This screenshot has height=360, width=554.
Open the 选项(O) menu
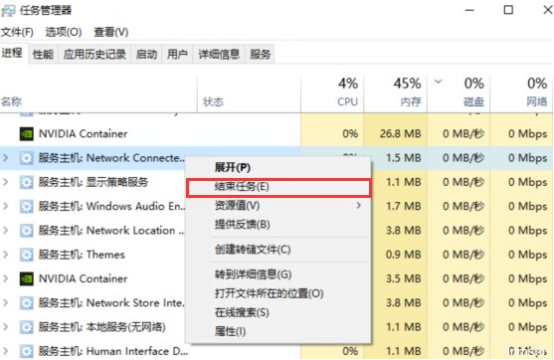pos(64,33)
